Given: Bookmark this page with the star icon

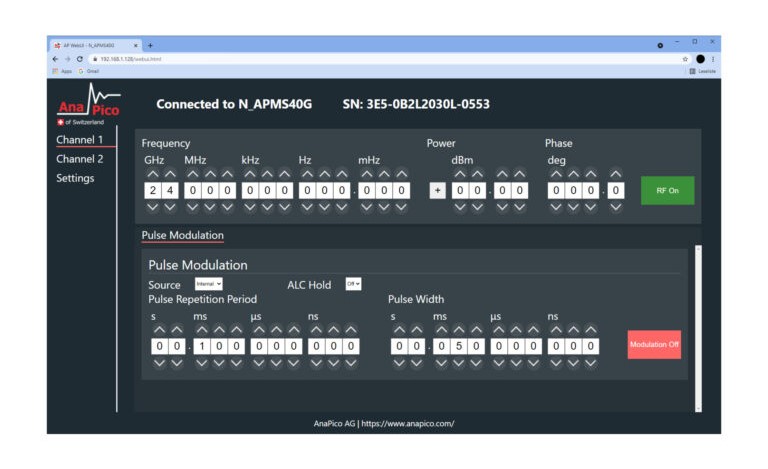Looking at the screenshot, I should (685, 59).
